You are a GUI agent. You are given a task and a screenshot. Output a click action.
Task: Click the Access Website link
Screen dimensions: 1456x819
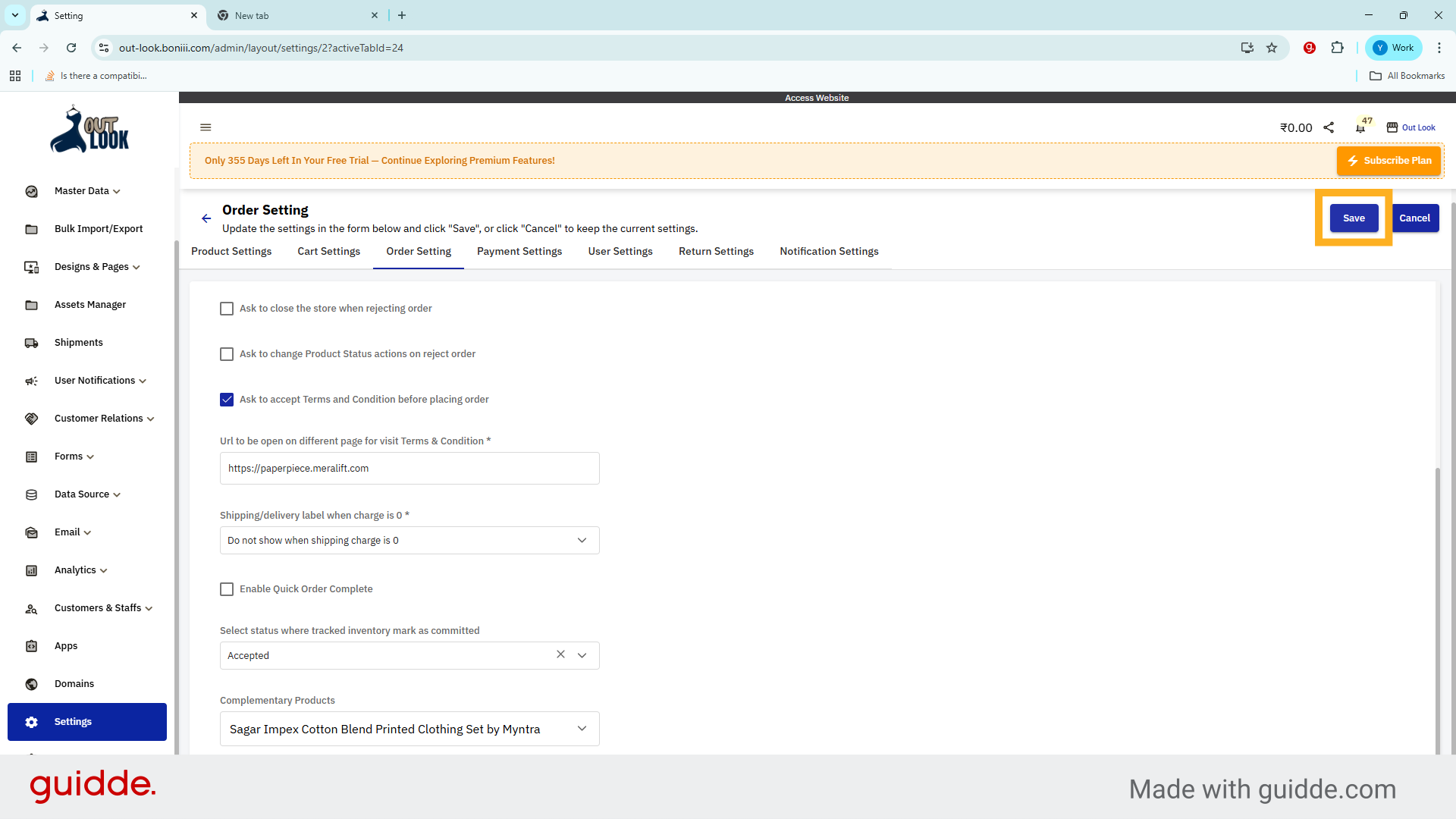[817, 98]
